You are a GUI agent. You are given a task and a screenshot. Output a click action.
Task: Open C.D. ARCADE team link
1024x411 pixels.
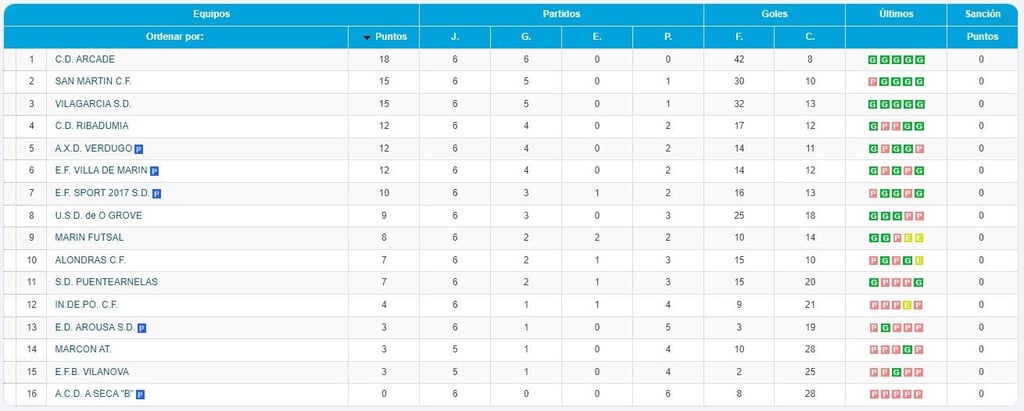85,59
